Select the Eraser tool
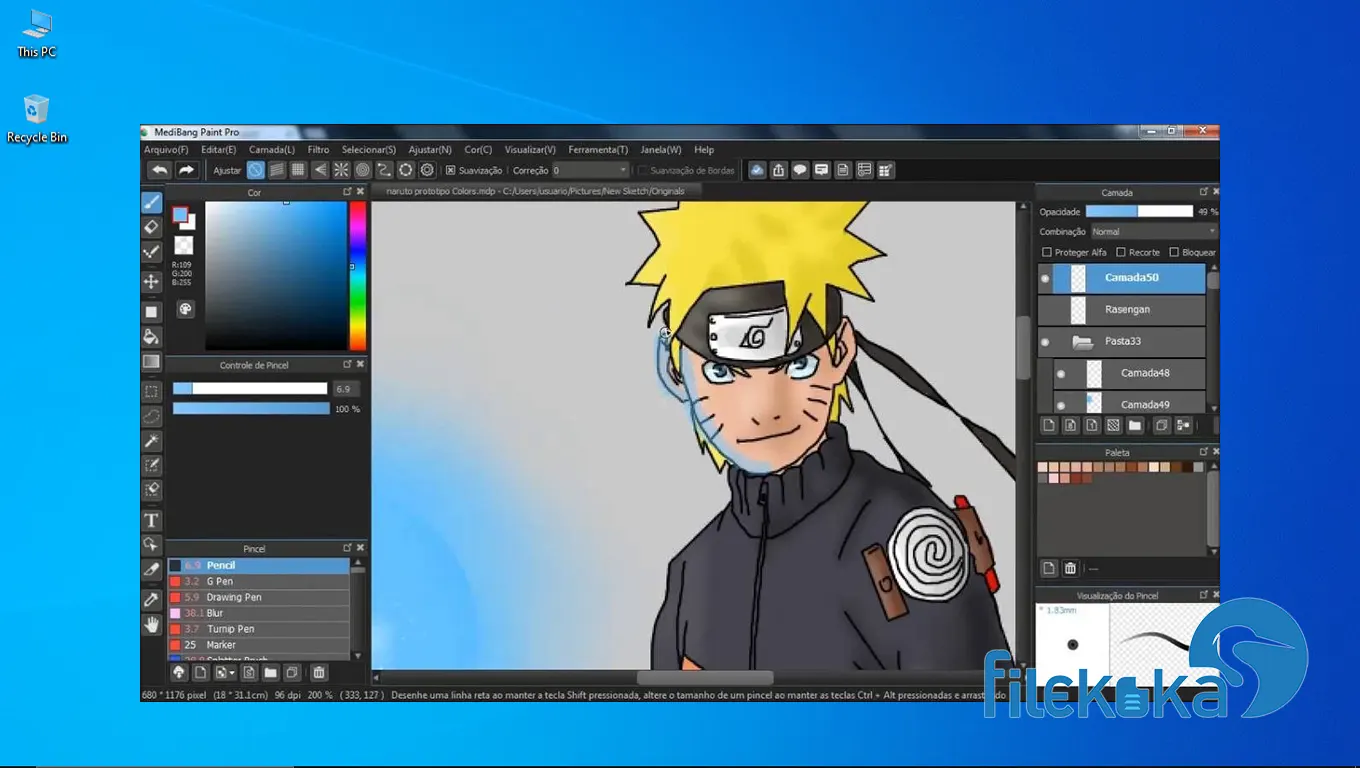The image size is (1360, 768). point(152,228)
